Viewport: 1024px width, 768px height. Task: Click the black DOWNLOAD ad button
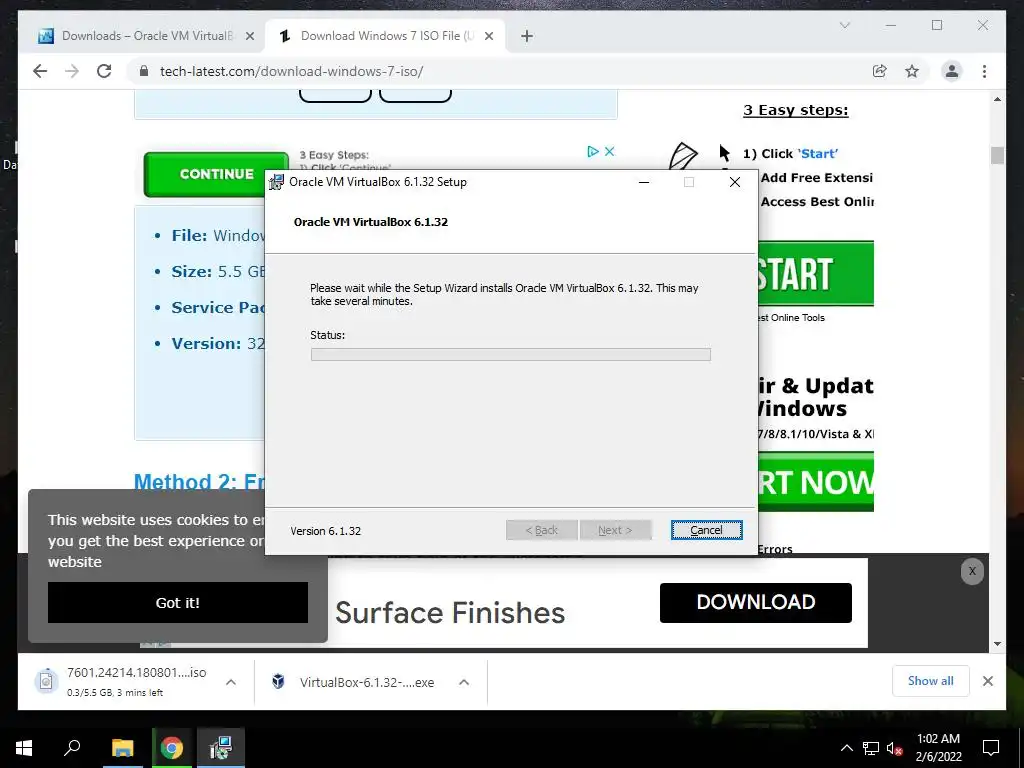tap(756, 602)
